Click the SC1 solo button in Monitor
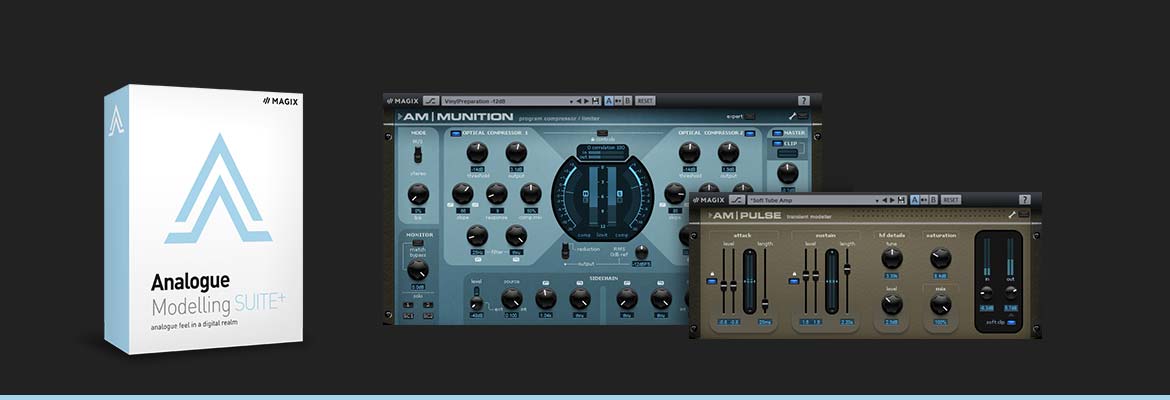Image resolution: width=1170 pixels, height=400 pixels. coord(408,316)
